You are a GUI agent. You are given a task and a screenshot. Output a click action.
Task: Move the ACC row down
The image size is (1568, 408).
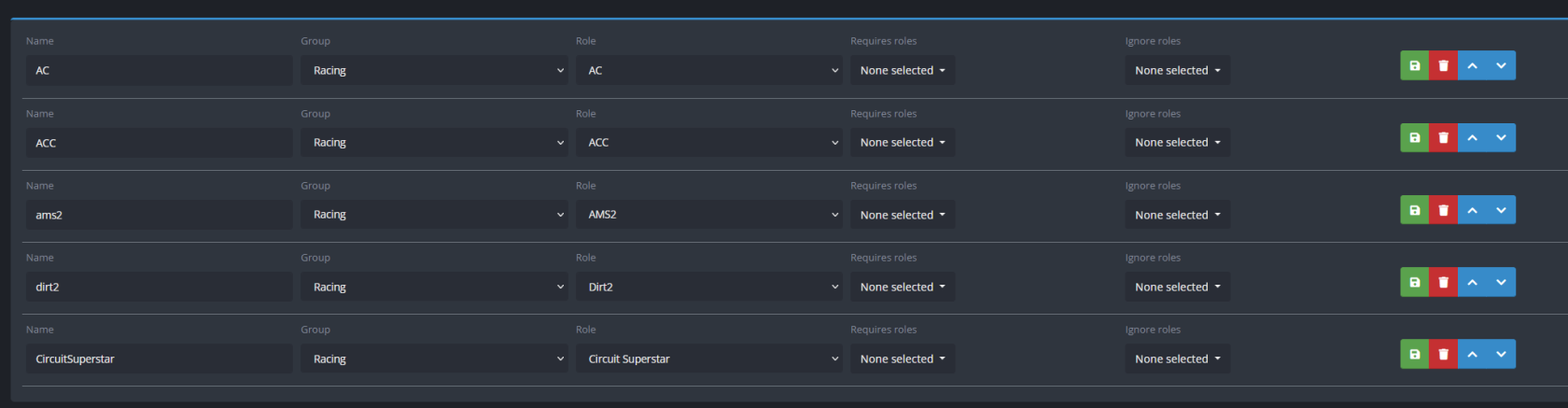pyautogui.click(x=1501, y=137)
